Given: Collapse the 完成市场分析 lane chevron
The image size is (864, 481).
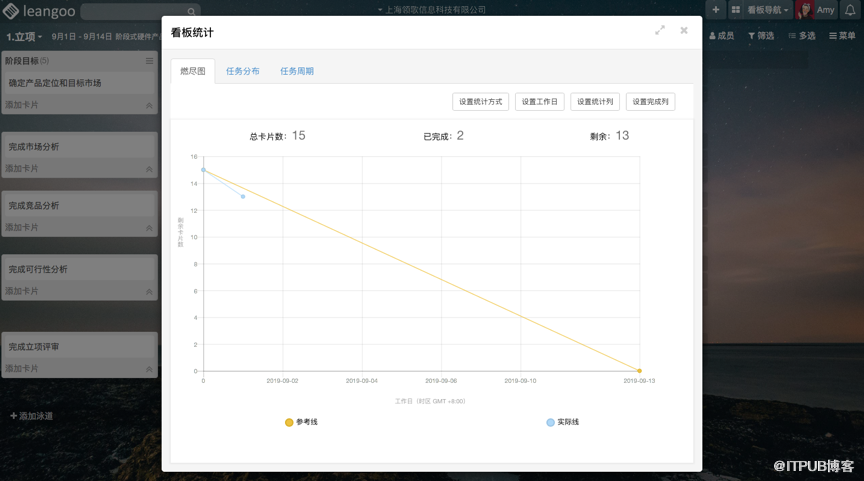Looking at the screenshot, I should pyautogui.click(x=149, y=169).
